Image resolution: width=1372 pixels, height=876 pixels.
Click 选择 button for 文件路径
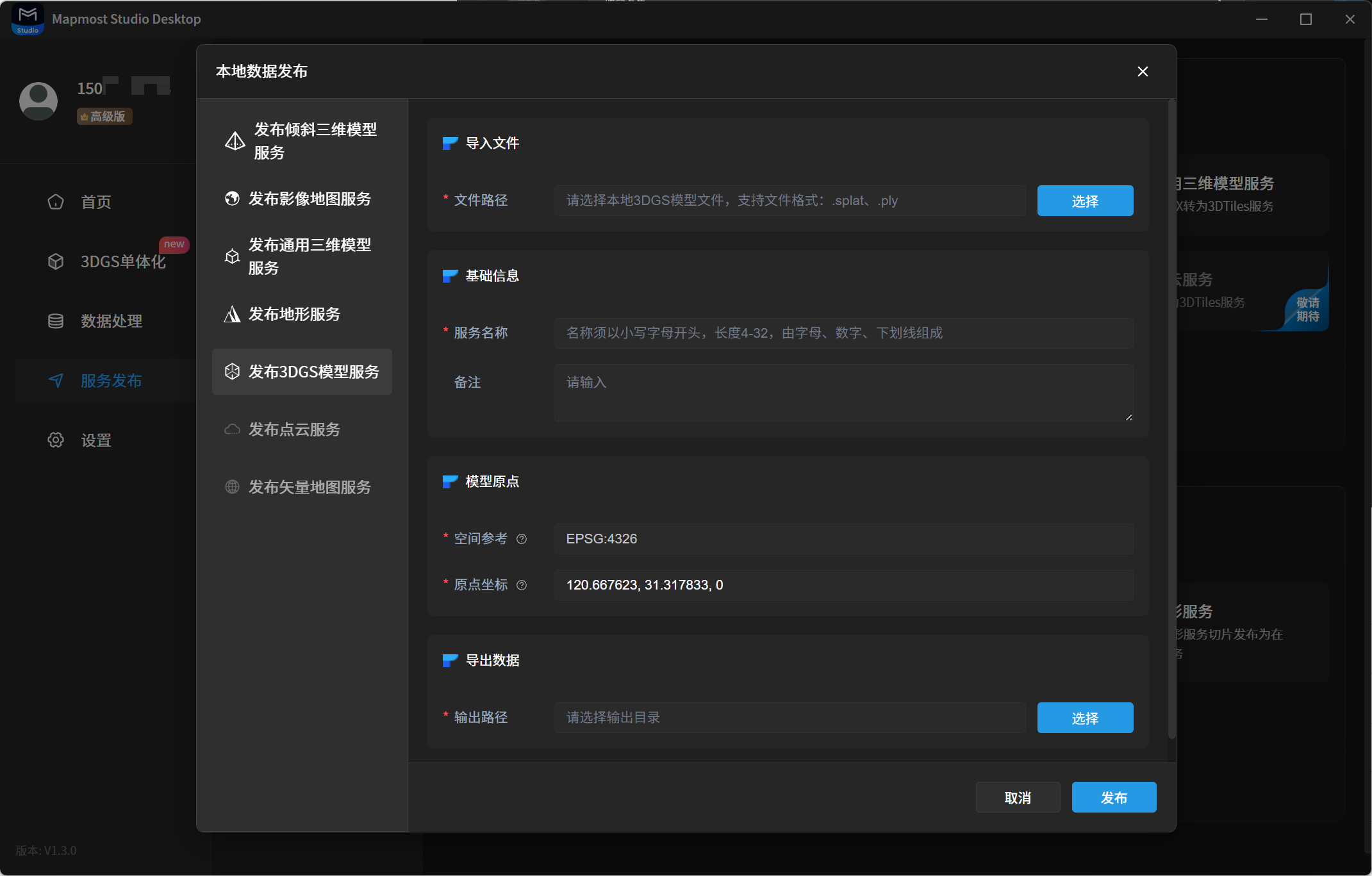[x=1085, y=201]
